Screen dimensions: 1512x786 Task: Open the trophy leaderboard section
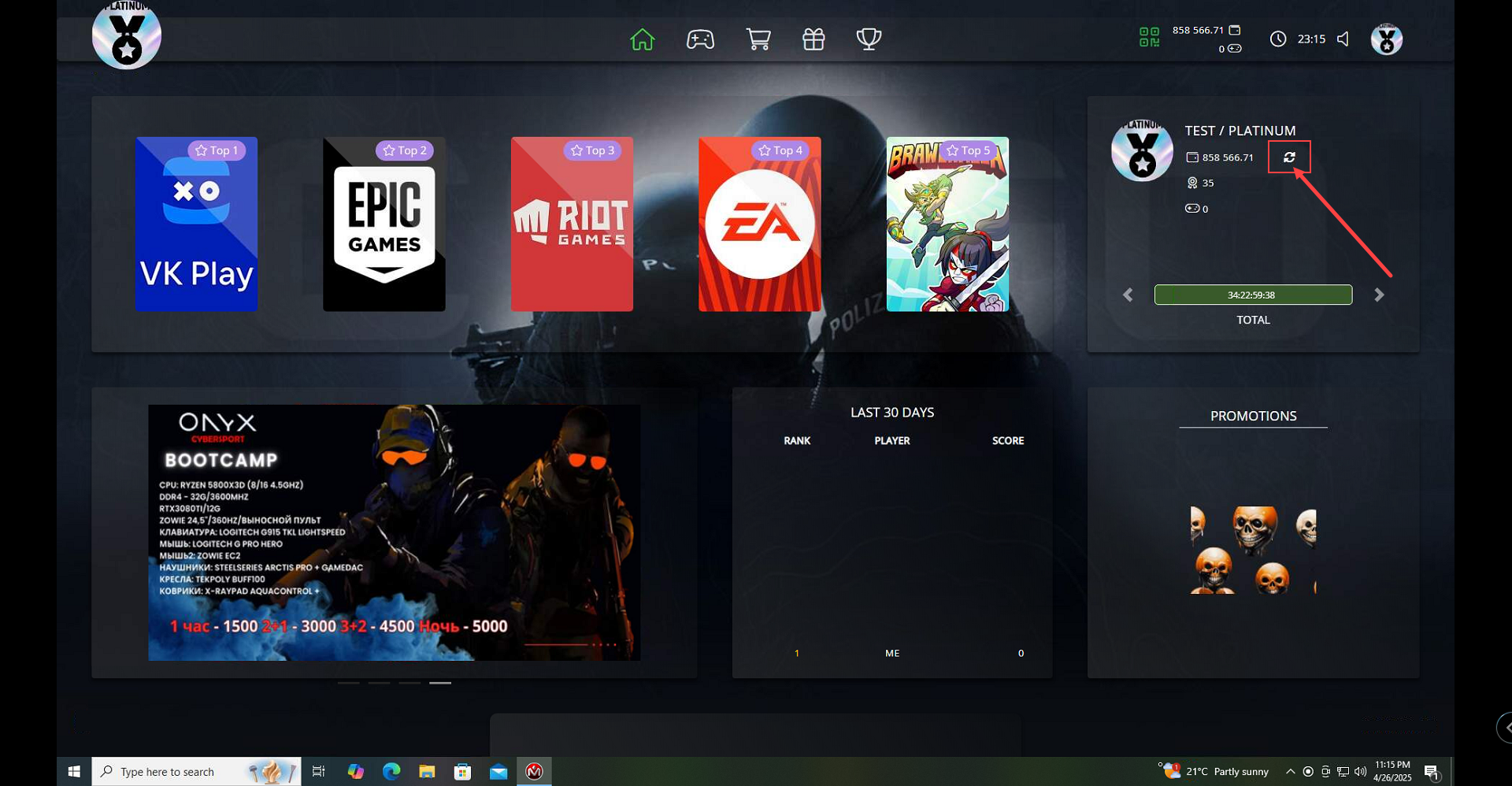pos(869,39)
